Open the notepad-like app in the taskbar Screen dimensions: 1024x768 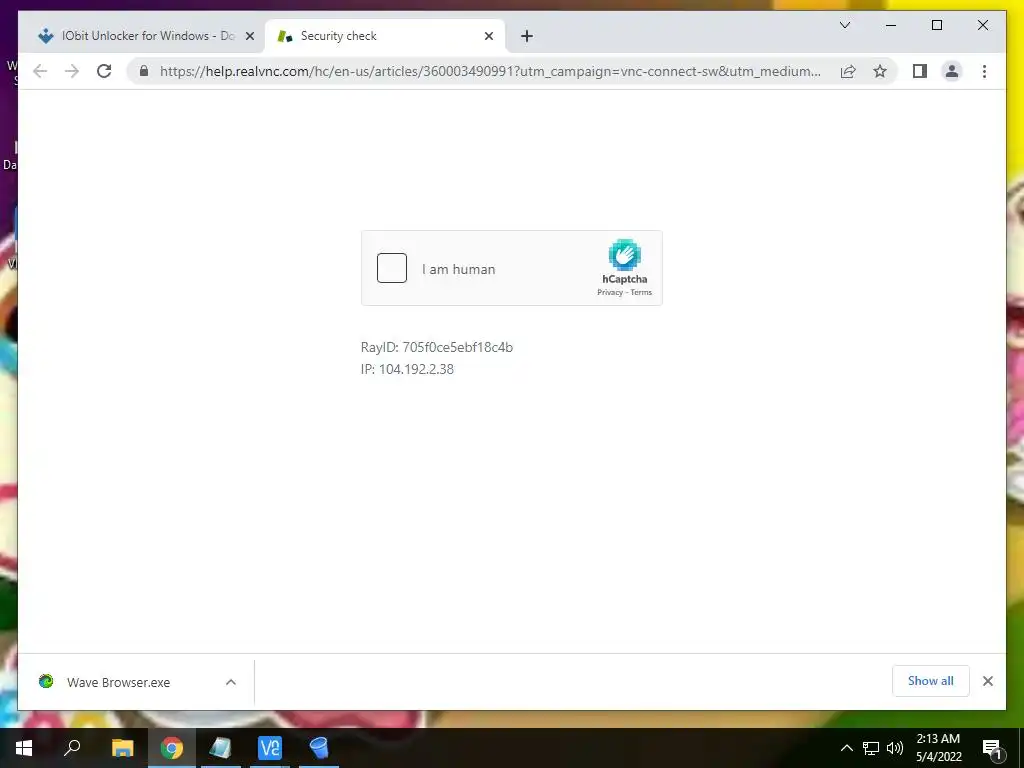221,748
